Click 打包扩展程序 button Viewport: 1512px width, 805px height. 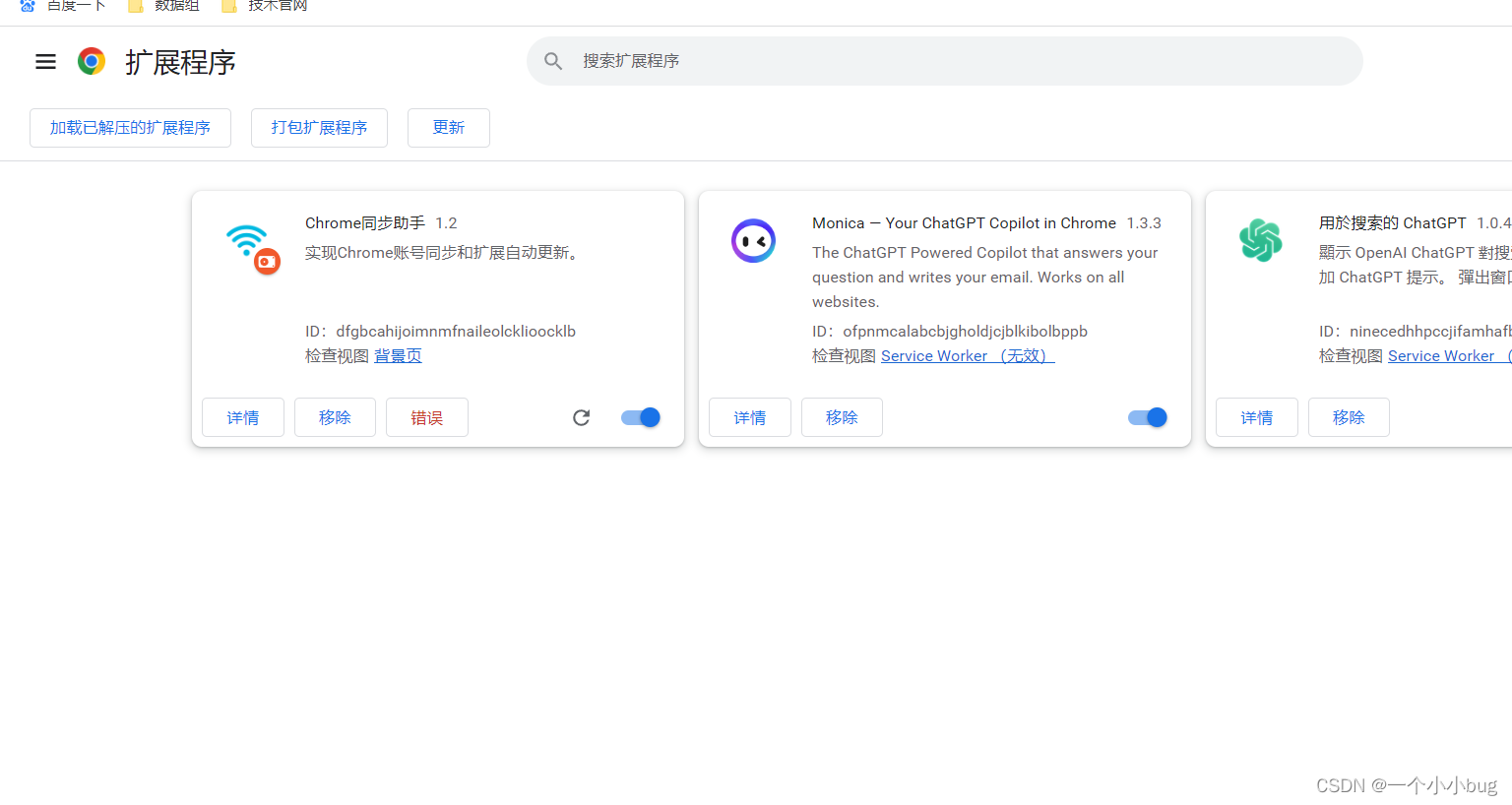click(319, 128)
